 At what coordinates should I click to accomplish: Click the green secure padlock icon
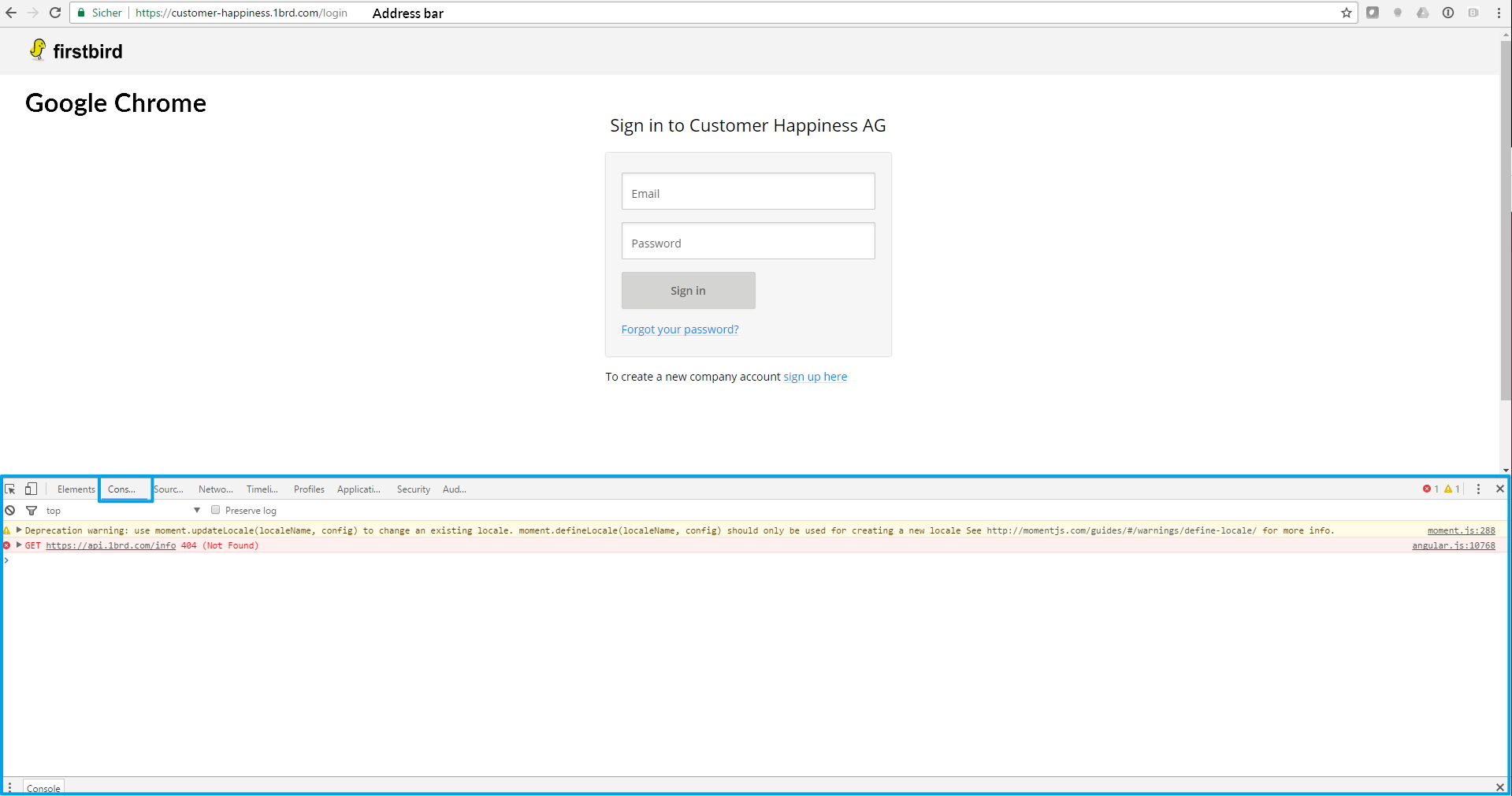tap(81, 13)
